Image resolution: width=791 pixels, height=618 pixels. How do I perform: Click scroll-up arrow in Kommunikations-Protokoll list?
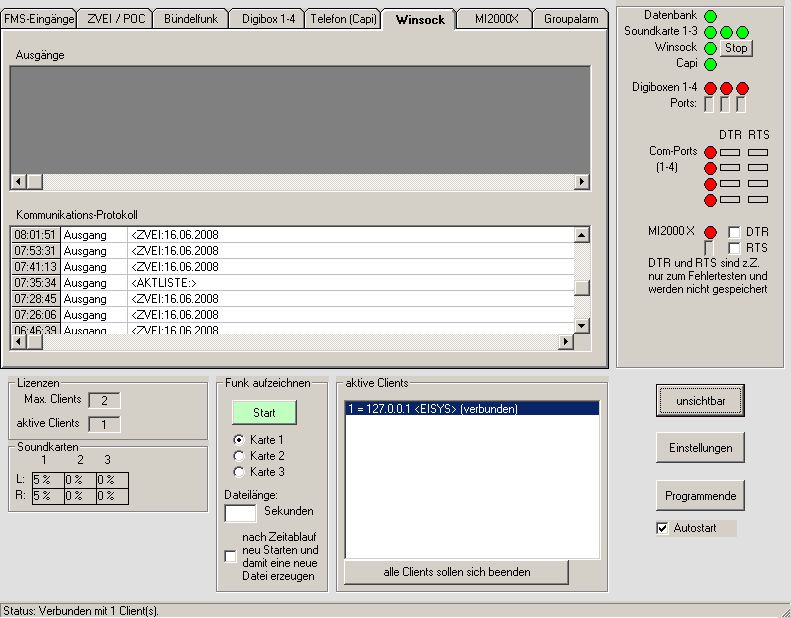coord(582,235)
